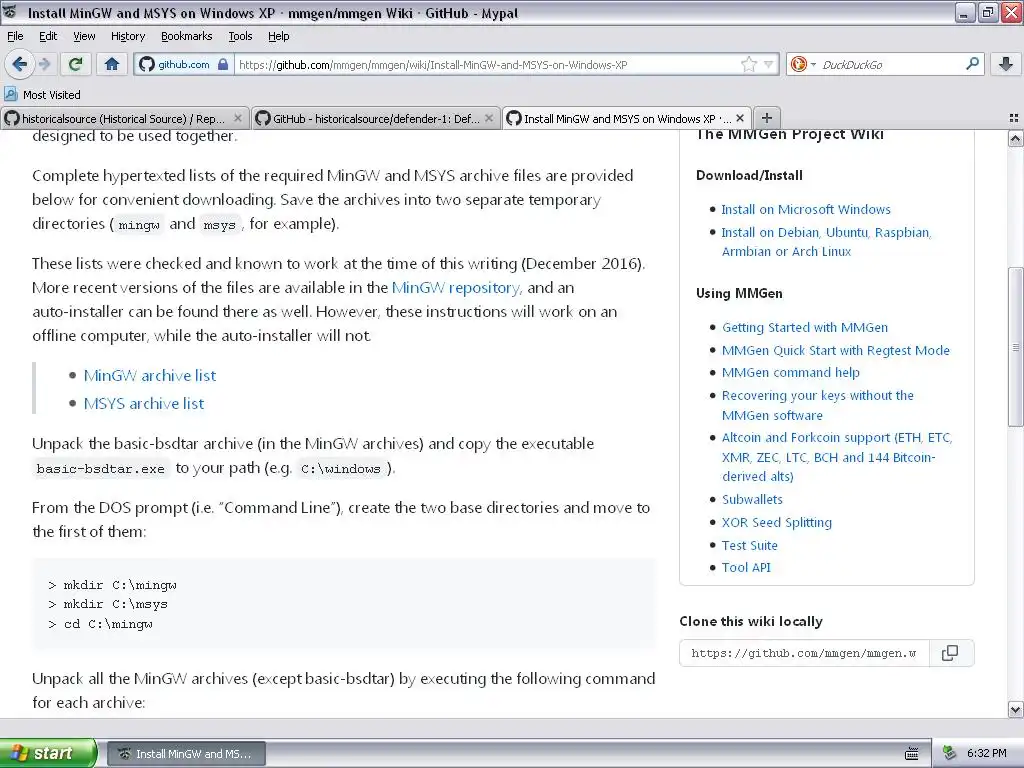Click the search magnifier icon

972,63
